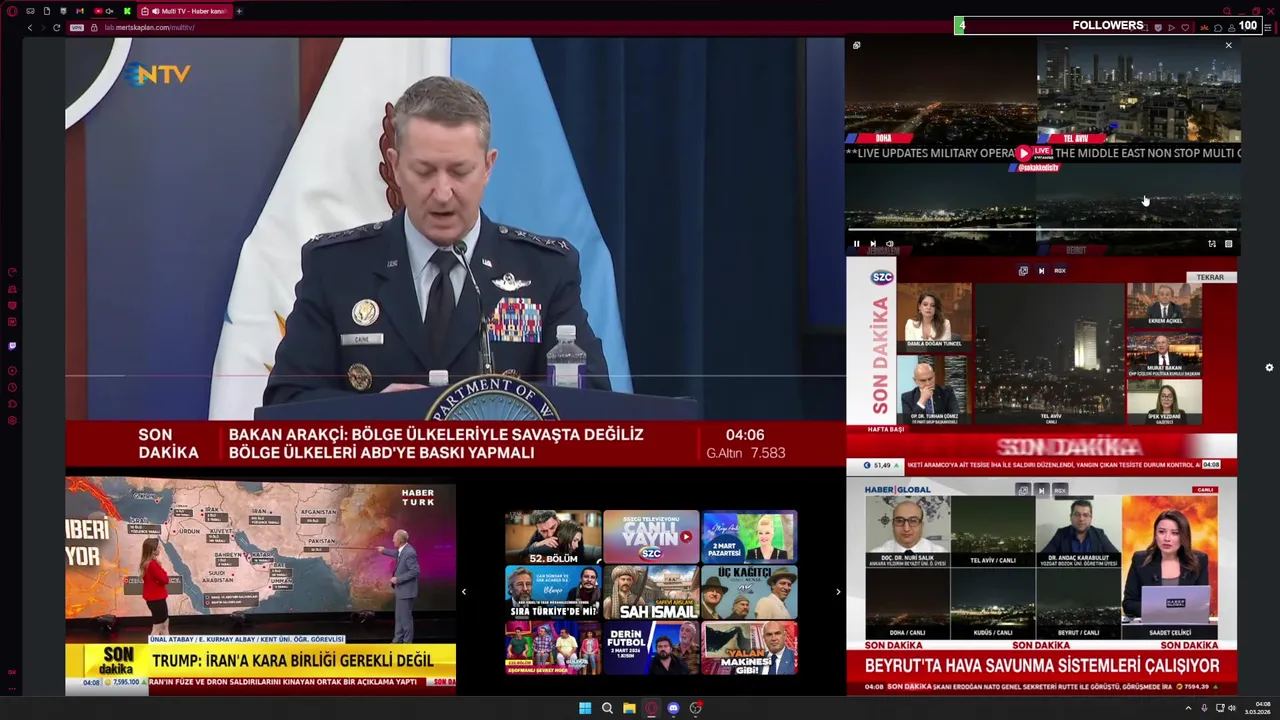Expand hidden system tray icons
Screen dimensions: 1280x720
pyautogui.click(x=1188, y=708)
